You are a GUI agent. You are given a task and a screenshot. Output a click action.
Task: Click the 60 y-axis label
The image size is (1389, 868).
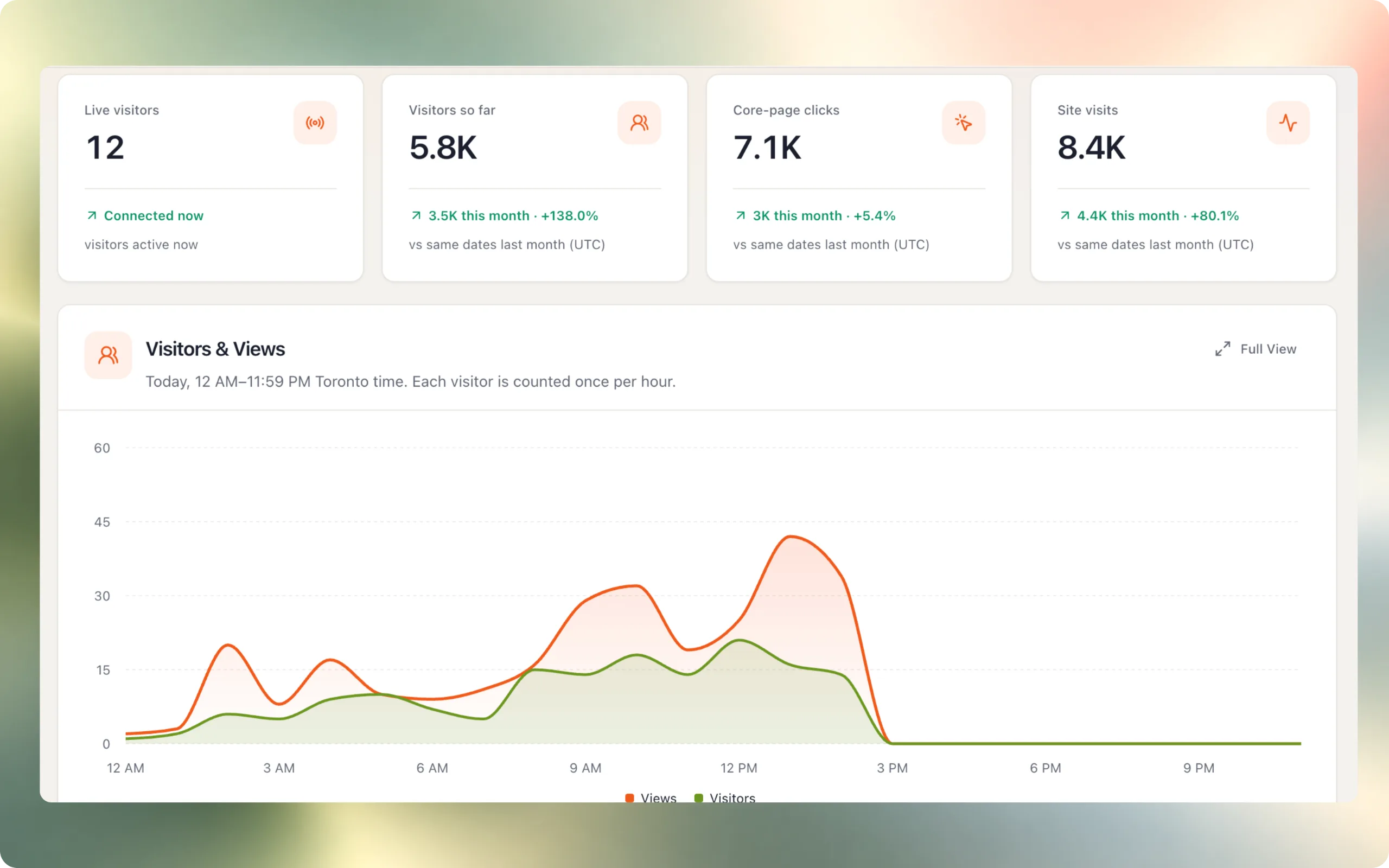102,448
